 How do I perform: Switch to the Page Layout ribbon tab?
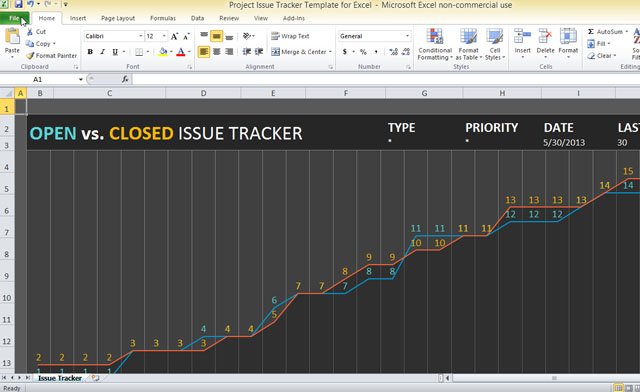(x=118, y=18)
